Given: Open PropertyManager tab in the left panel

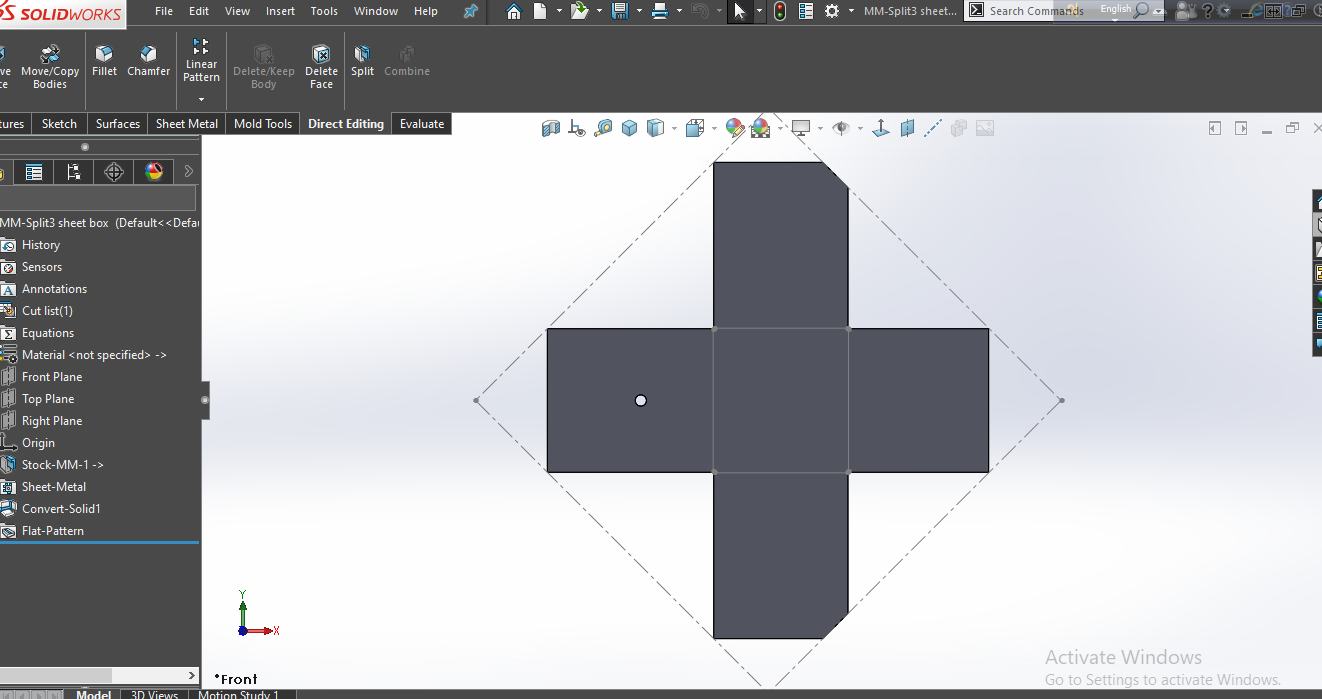Looking at the screenshot, I should (34, 172).
